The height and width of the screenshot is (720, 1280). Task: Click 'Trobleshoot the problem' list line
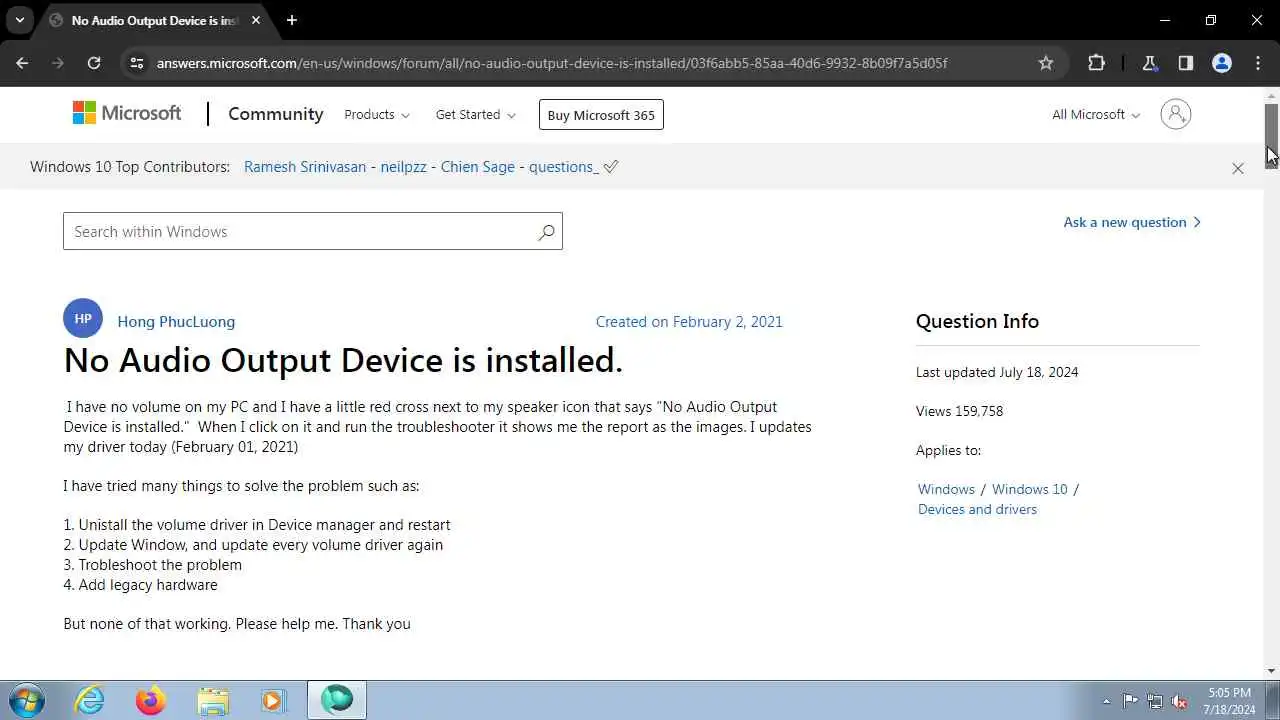[152, 565]
